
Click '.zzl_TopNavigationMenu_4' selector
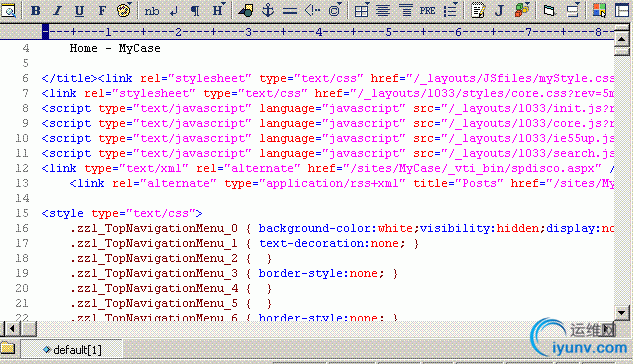coord(154,289)
